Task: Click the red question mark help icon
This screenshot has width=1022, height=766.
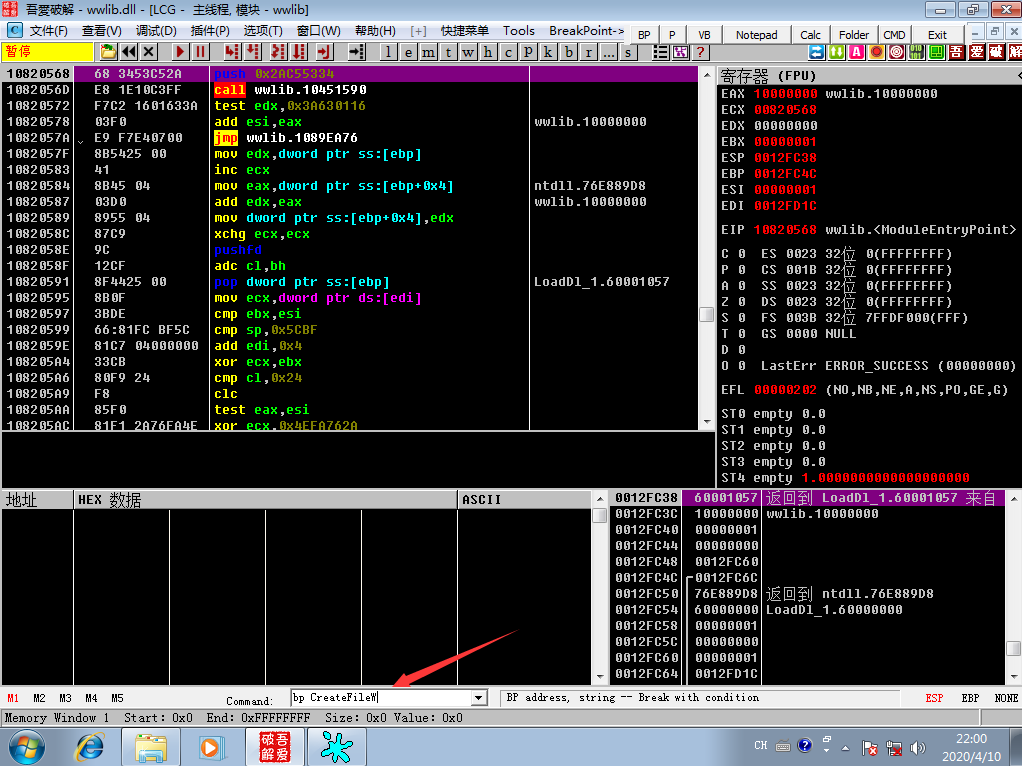Action: (x=700, y=52)
